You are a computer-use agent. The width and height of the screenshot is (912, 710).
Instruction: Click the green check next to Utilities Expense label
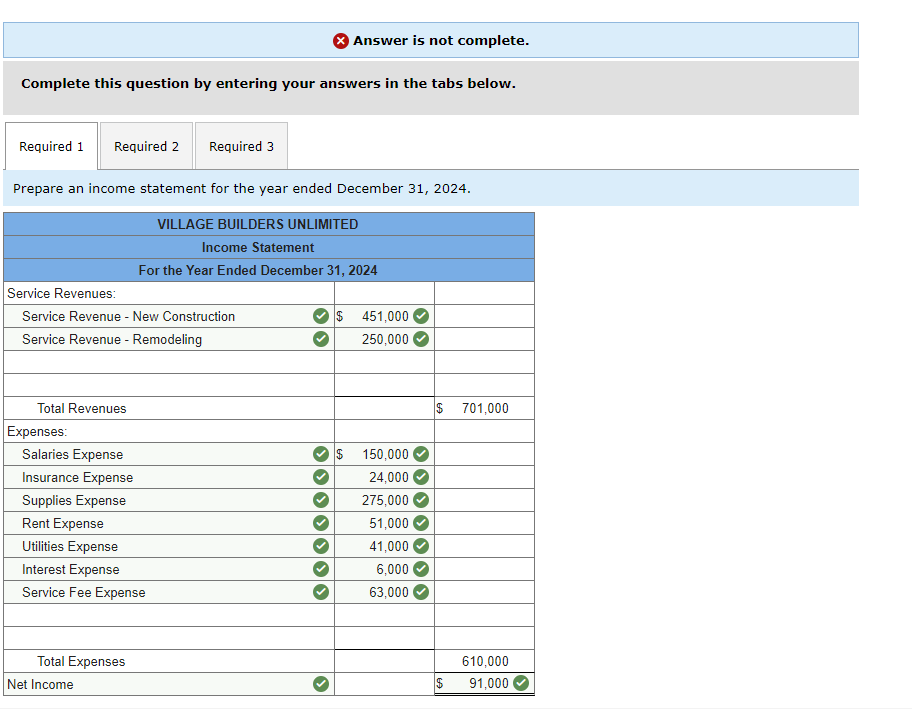tap(320, 546)
